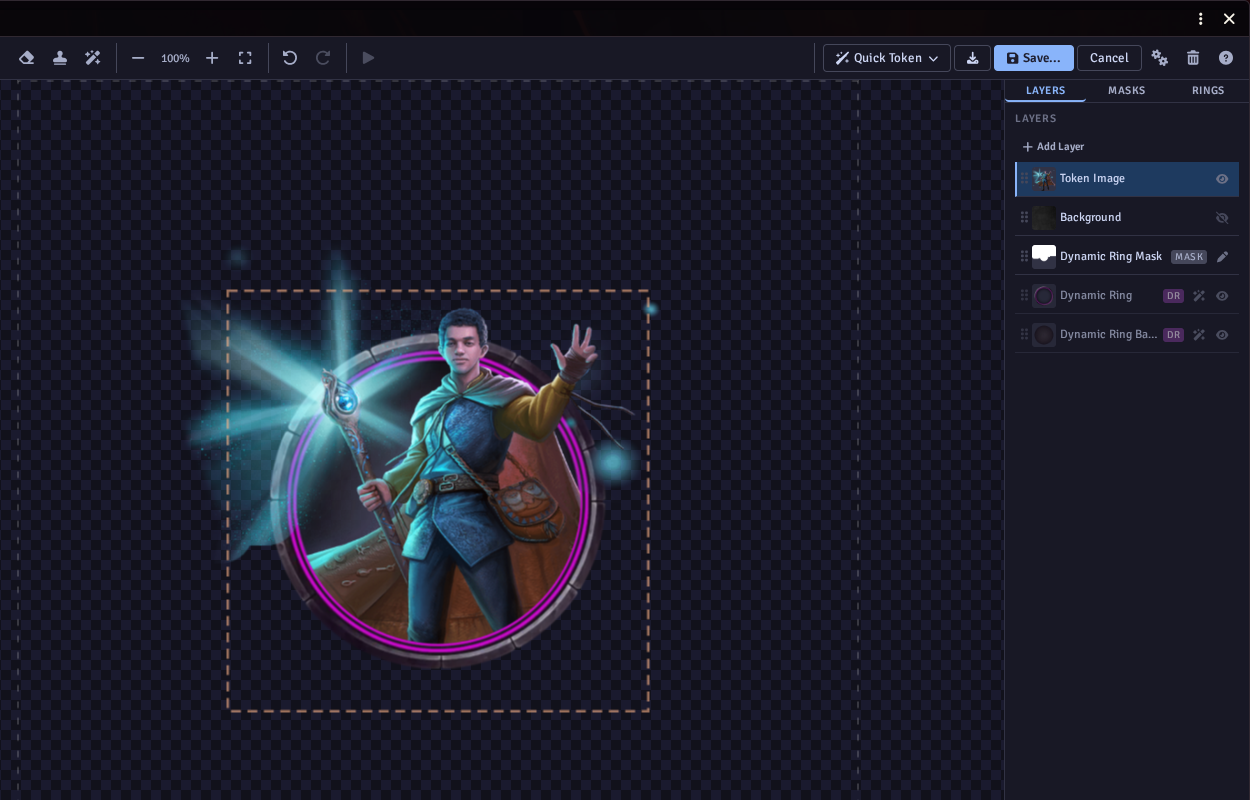The image size is (1250, 800).
Task: Click drag handle of Background layer
Action: pyautogui.click(x=1024, y=217)
